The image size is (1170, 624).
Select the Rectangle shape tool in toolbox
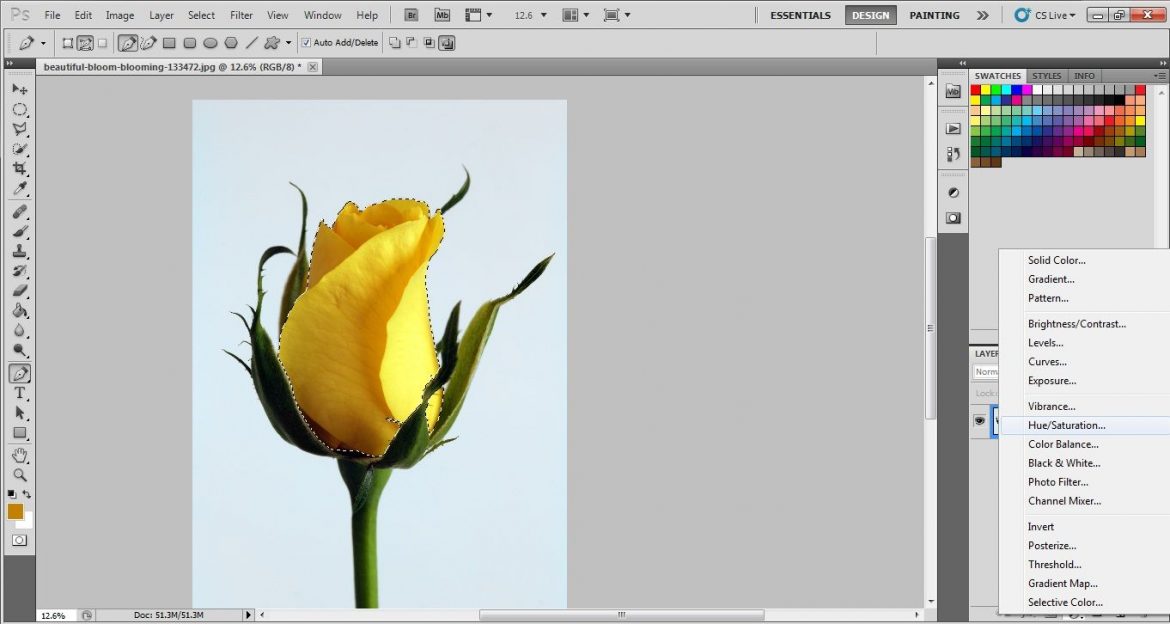coord(19,433)
